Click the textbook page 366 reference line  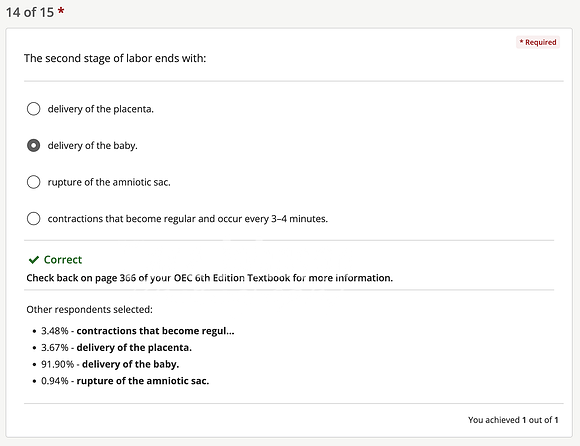point(210,278)
